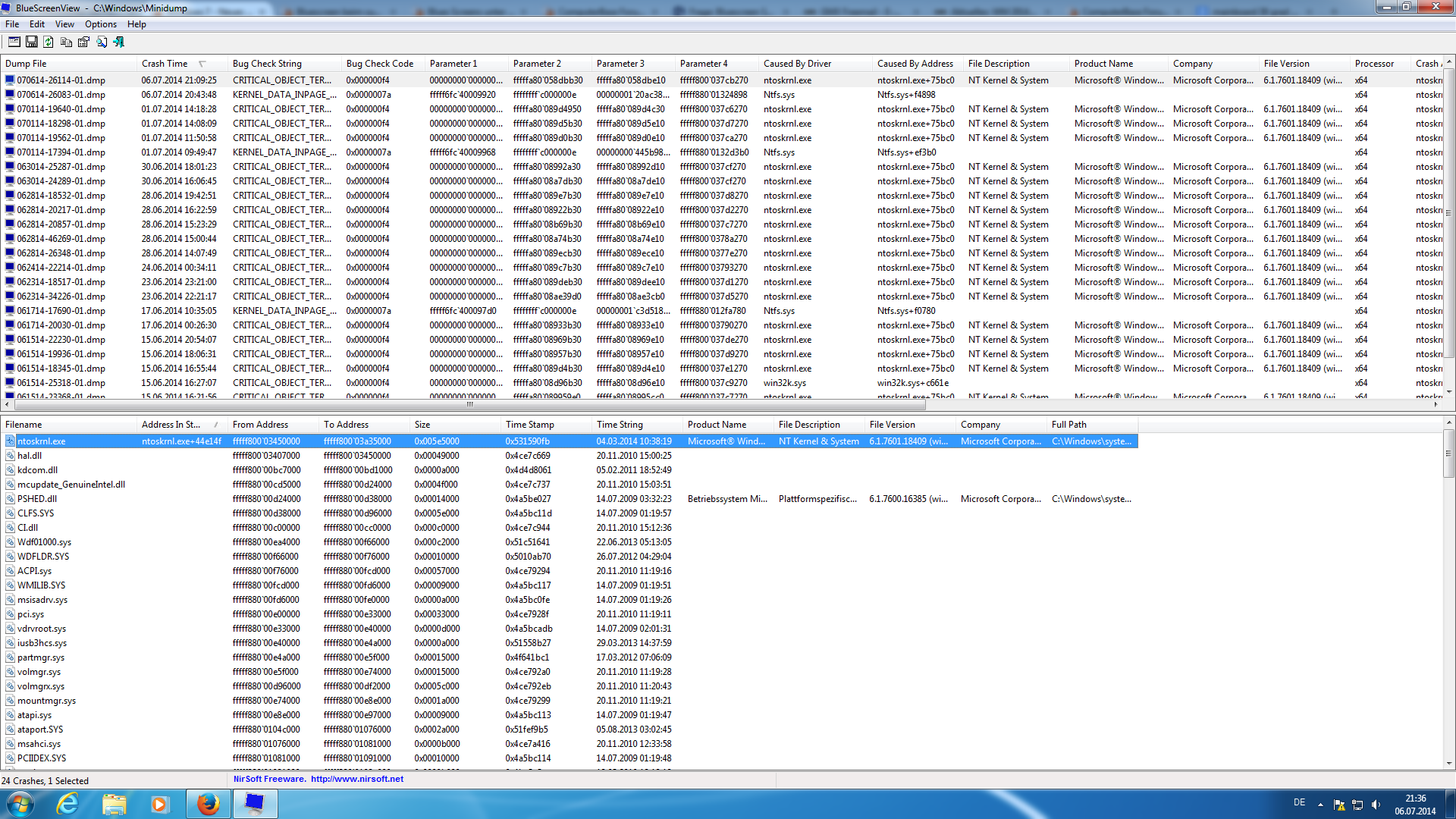Sort by Address In Stack column header
The height and width of the screenshot is (819, 1456).
(x=171, y=425)
